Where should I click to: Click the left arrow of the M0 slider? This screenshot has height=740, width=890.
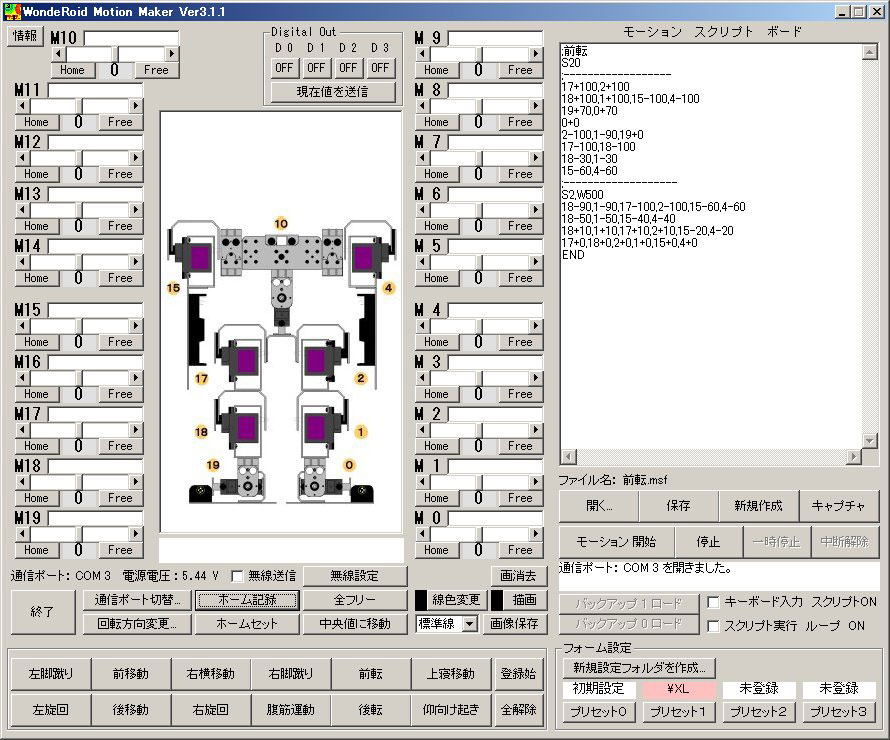[422, 533]
